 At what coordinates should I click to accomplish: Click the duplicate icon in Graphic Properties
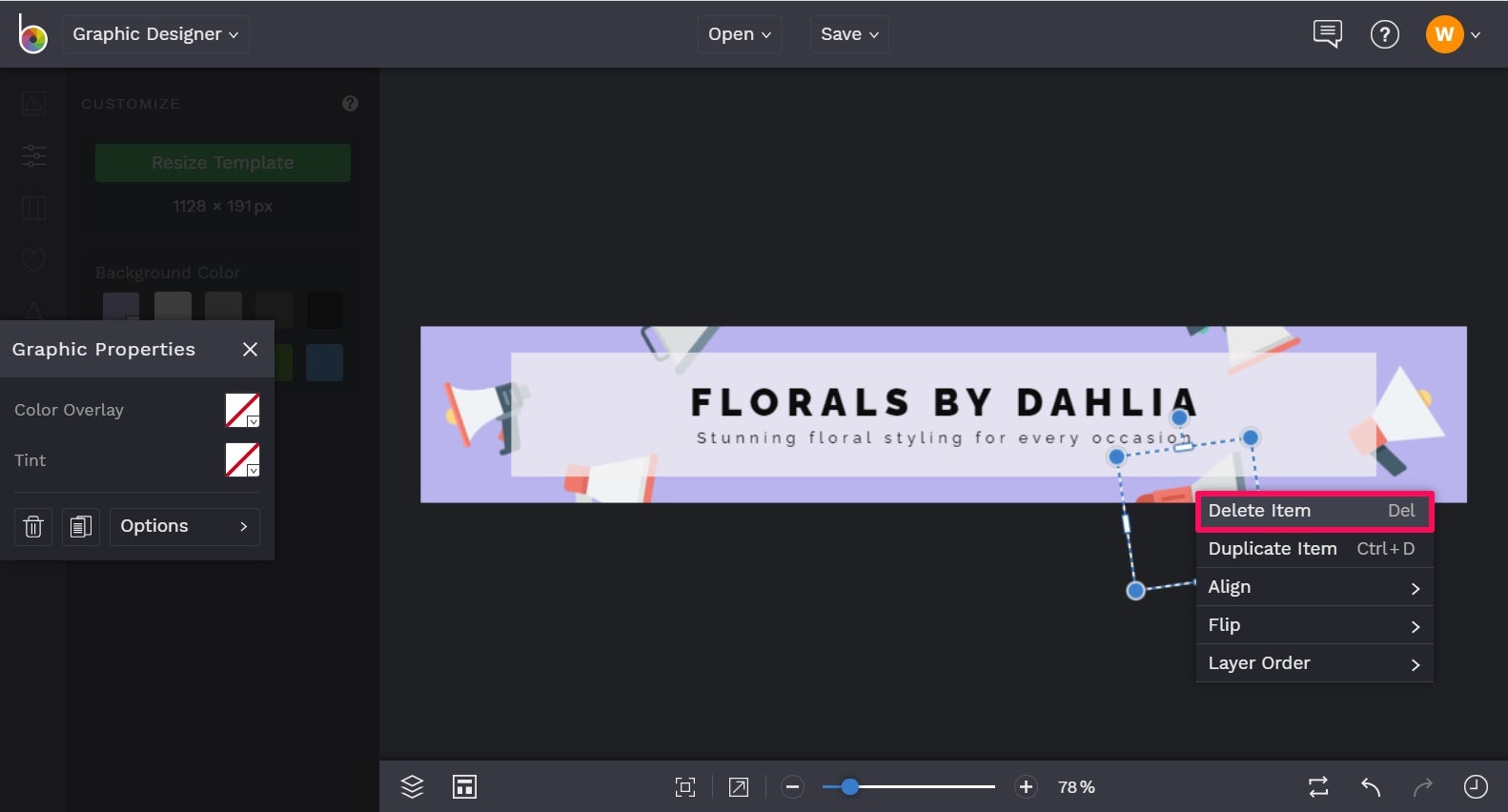81,526
